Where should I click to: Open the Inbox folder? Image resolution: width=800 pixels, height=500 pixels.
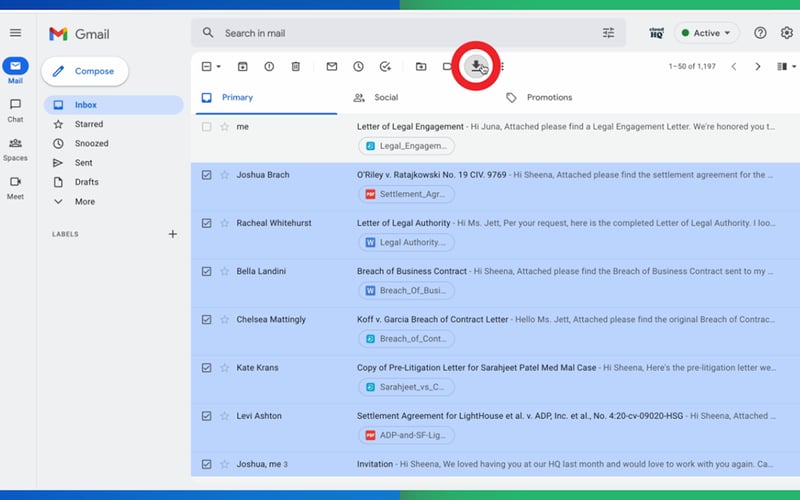click(x=114, y=105)
